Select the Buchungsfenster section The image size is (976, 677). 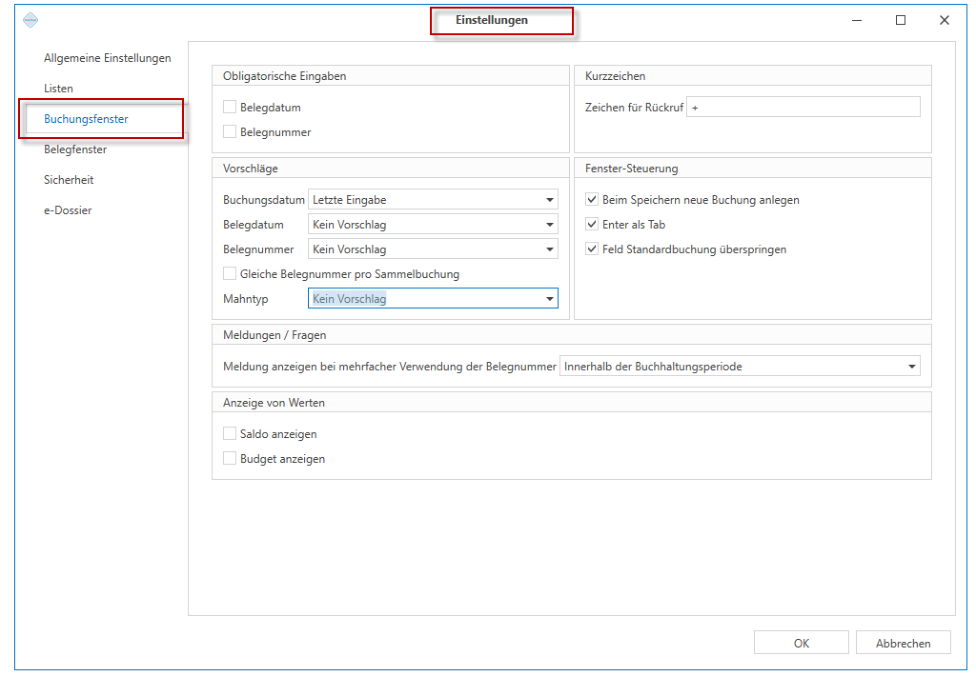point(86,119)
